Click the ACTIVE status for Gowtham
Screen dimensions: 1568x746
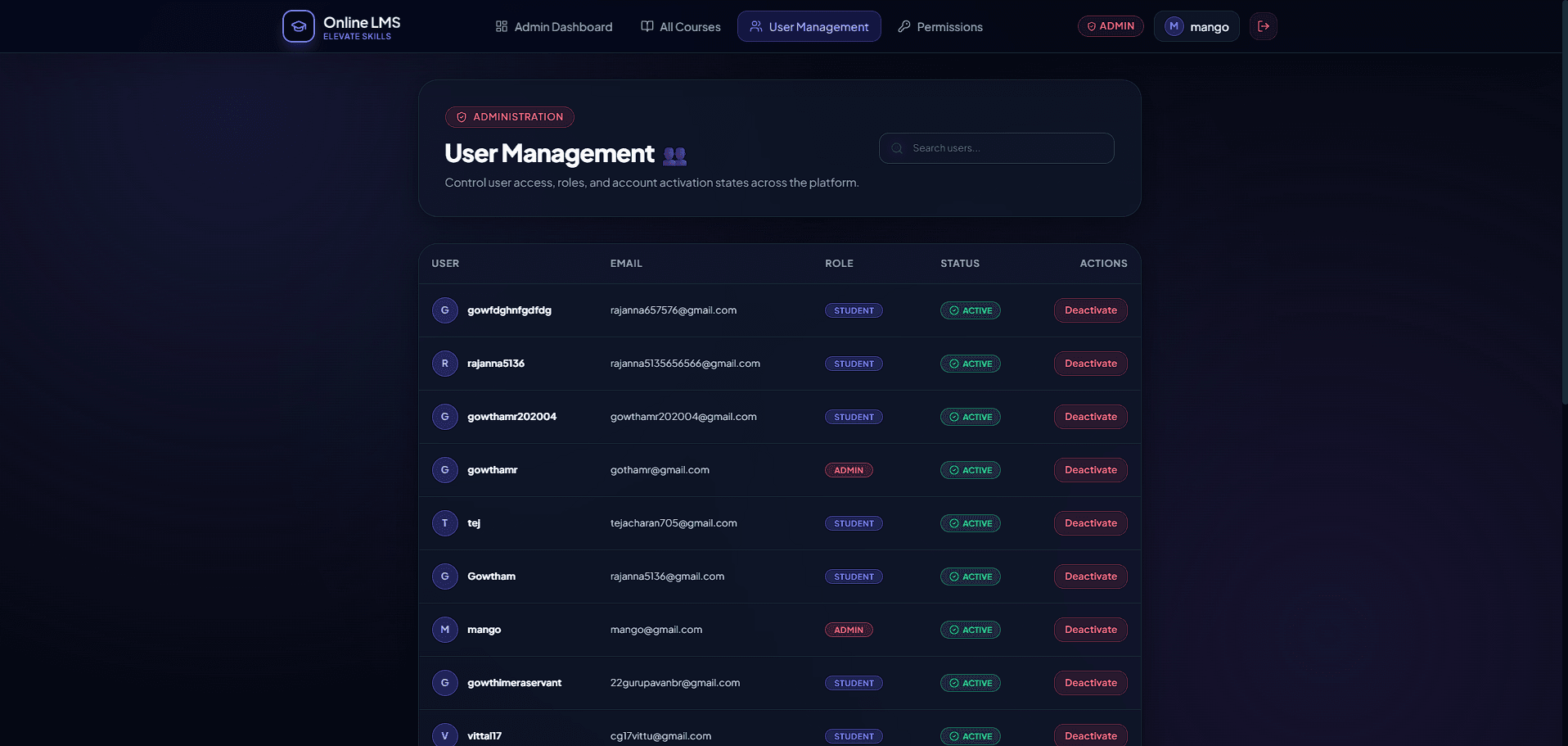[x=971, y=576]
